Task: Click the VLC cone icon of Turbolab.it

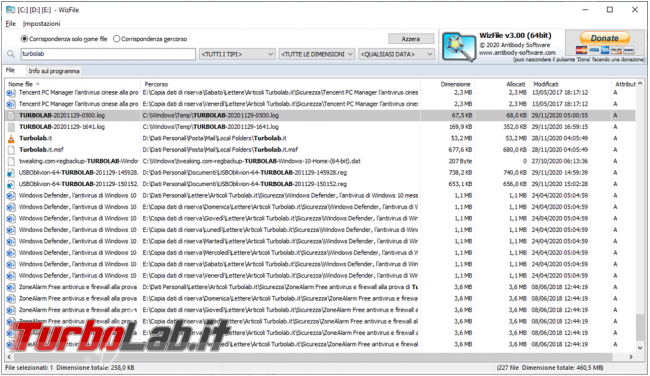Action: [11, 138]
